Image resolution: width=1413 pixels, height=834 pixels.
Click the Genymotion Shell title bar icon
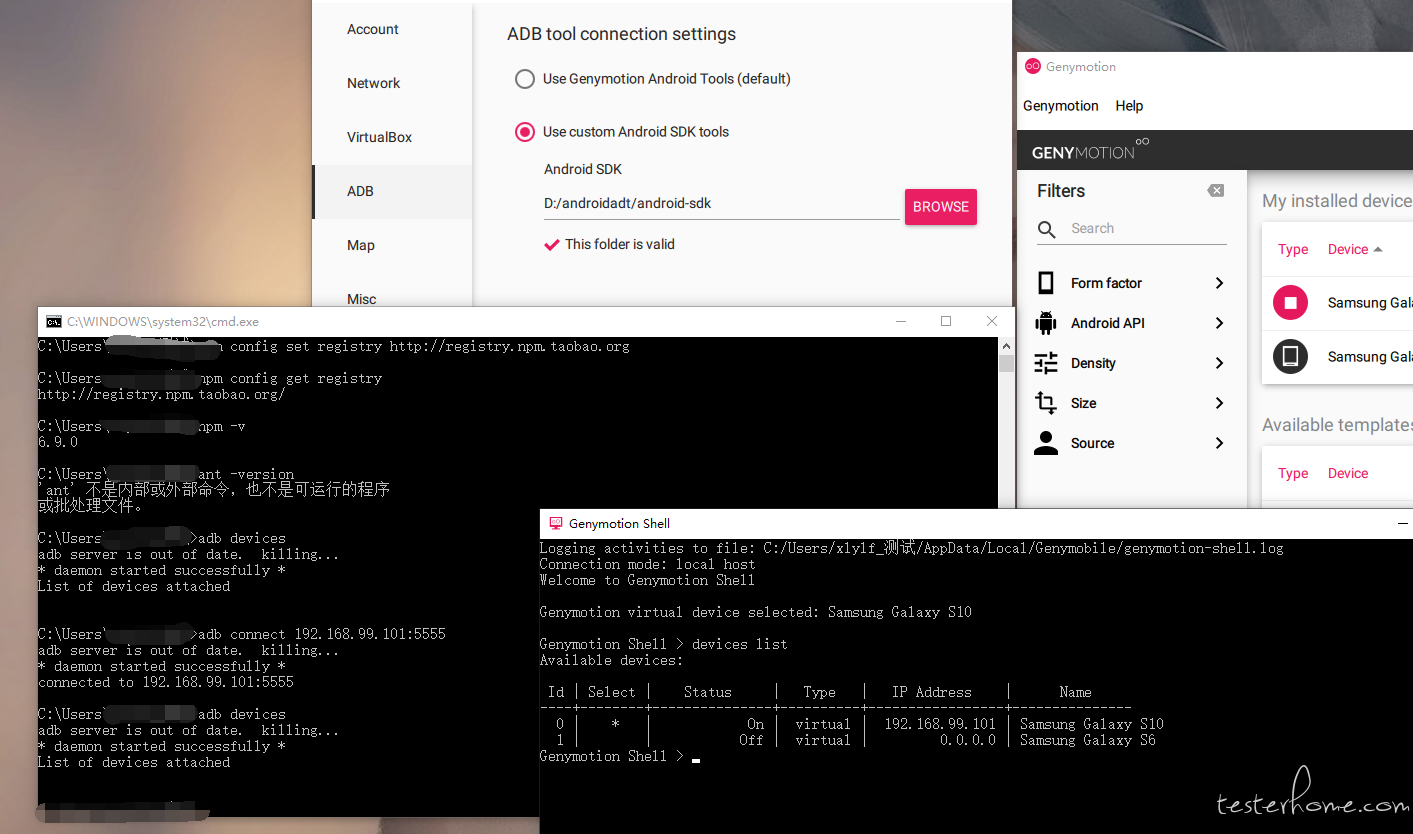coord(556,523)
